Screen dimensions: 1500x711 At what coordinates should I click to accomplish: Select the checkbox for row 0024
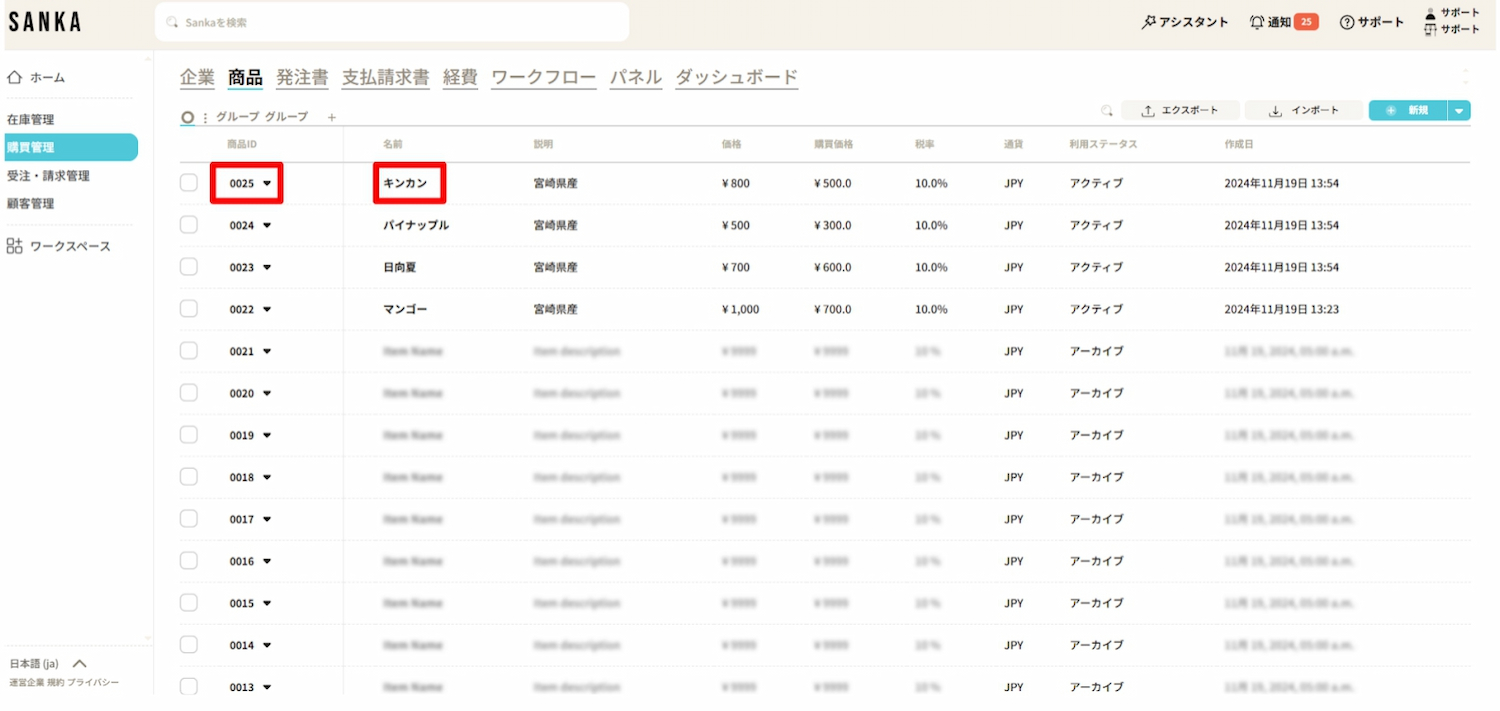click(x=189, y=225)
